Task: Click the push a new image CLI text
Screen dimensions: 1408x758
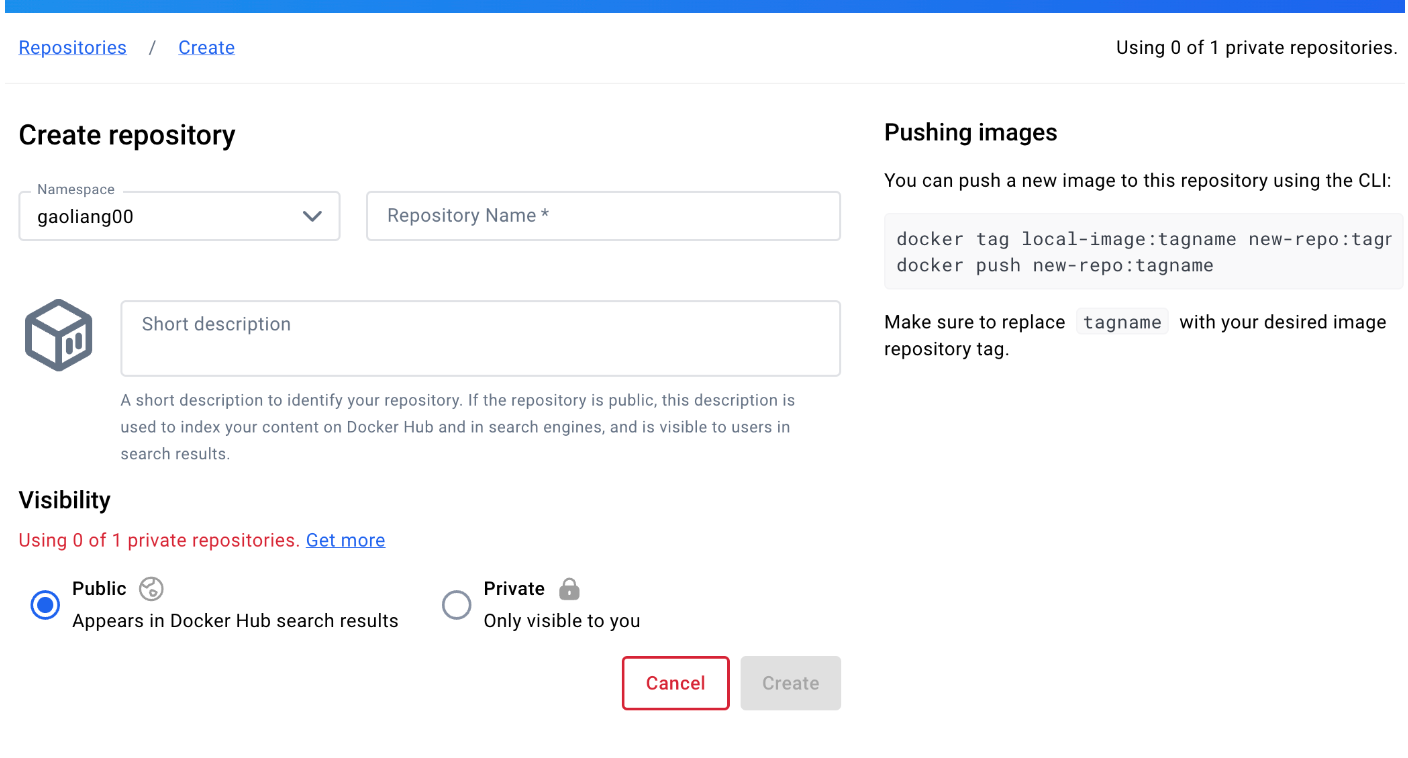Action: (x=1138, y=181)
